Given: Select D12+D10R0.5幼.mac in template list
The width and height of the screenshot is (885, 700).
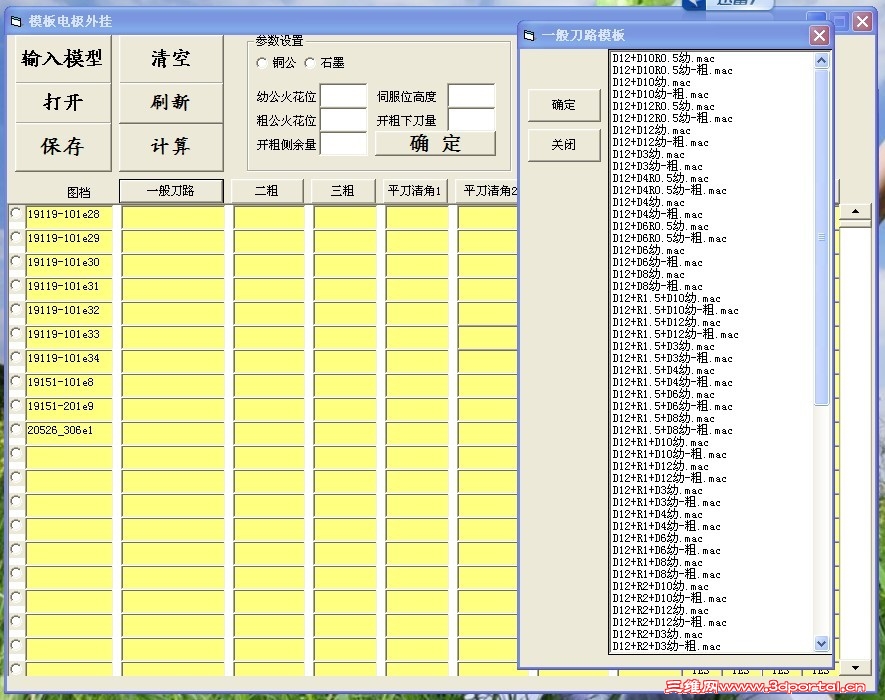Looking at the screenshot, I should (x=663, y=58).
